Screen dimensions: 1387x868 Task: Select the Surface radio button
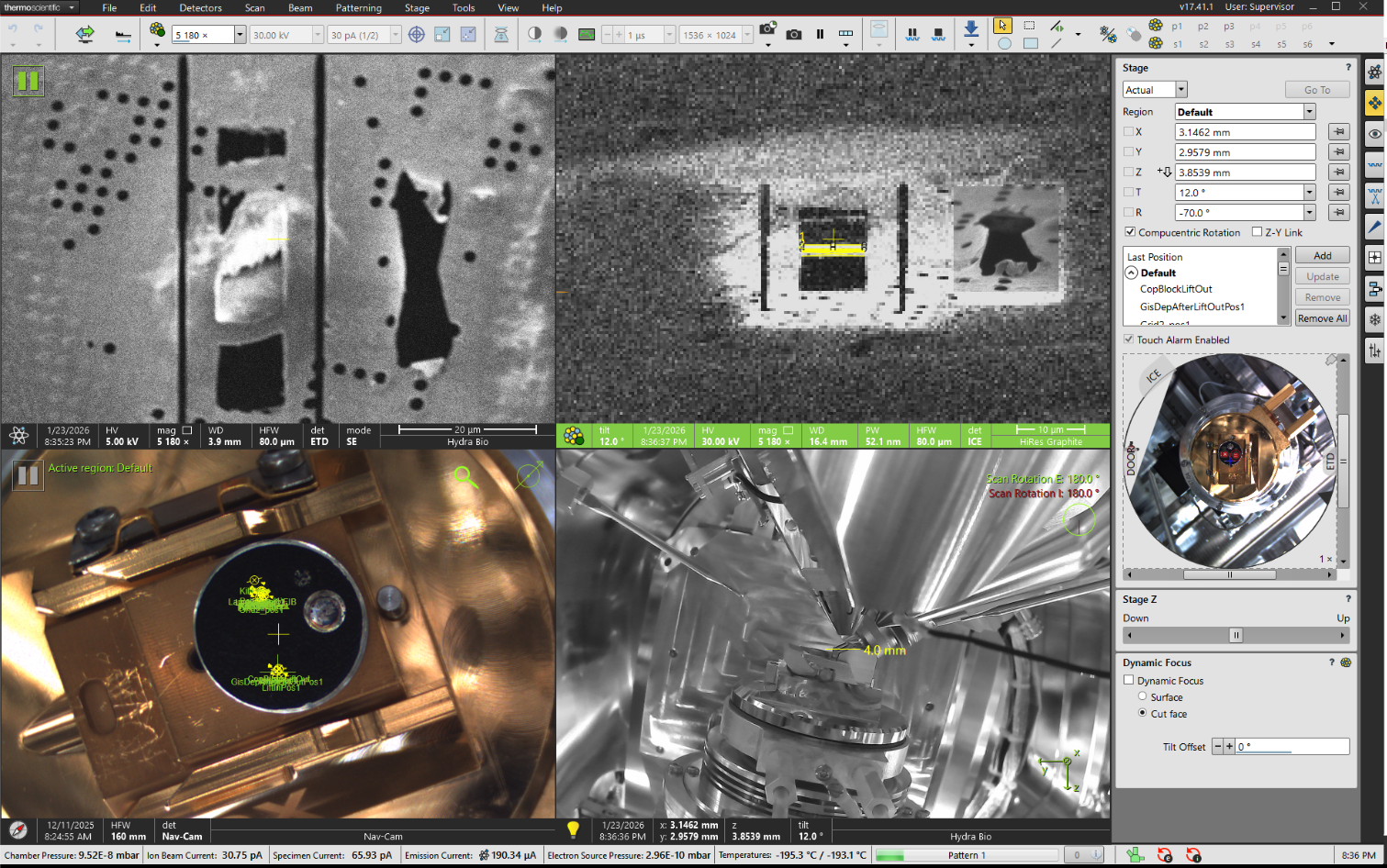coord(1143,696)
